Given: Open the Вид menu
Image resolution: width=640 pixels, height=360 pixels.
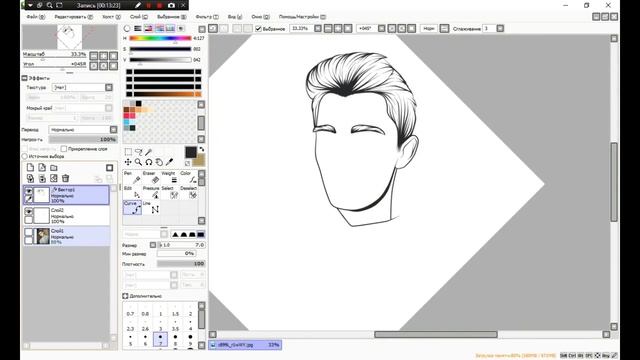Looking at the screenshot, I should tap(235, 17).
